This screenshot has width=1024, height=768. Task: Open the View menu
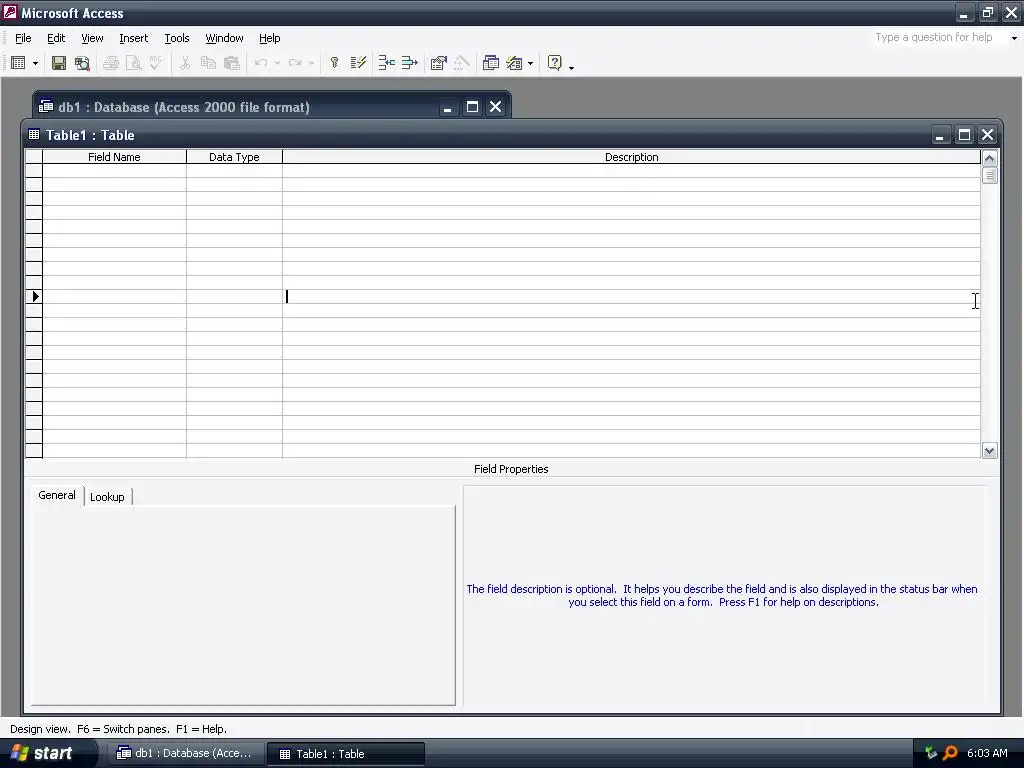click(92, 39)
